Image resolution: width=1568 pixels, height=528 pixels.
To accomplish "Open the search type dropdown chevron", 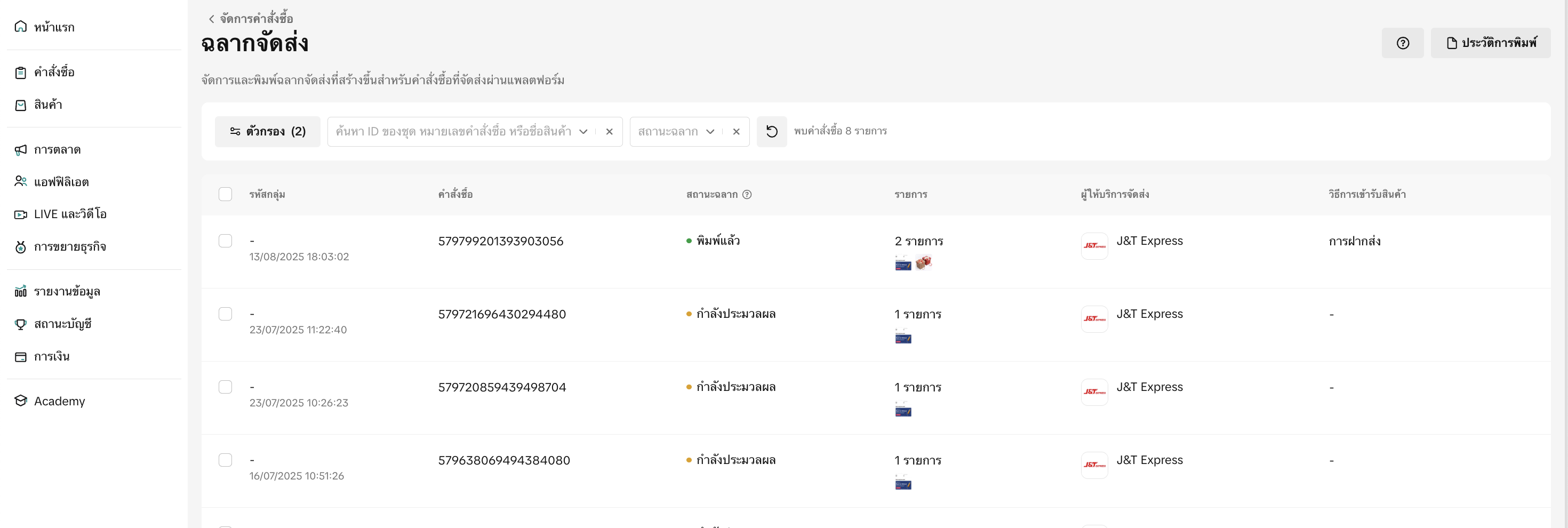I will tap(583, 132).
